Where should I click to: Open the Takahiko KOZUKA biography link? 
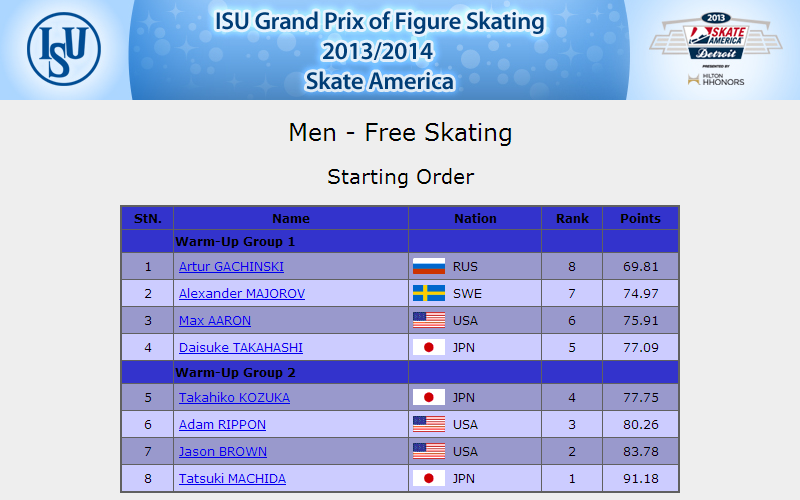pyautogui.click(x=234, y=398)
